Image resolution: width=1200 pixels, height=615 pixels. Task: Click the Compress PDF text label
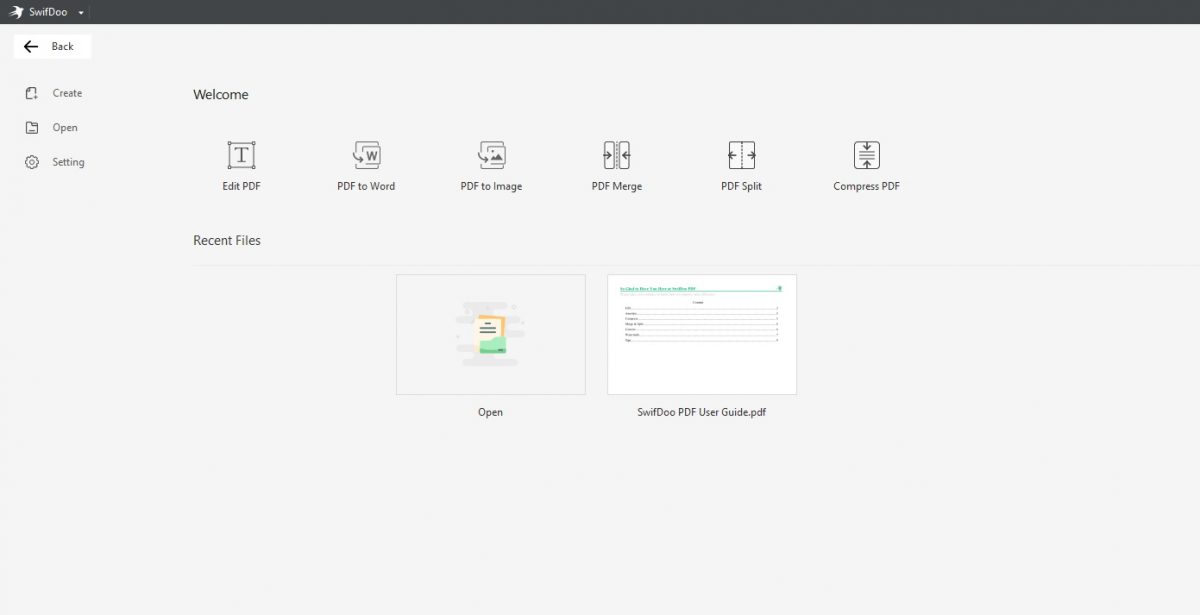point(866,186)
